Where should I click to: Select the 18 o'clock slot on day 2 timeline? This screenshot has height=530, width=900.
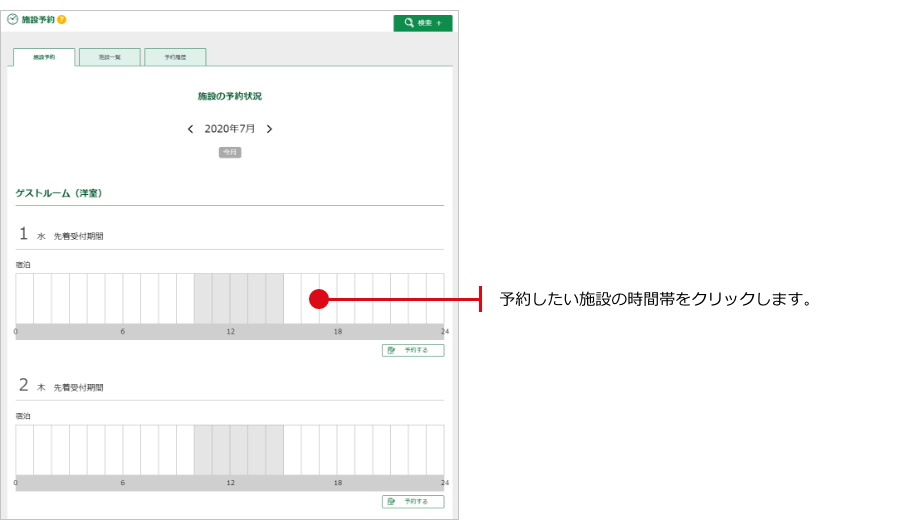(346, 450)
